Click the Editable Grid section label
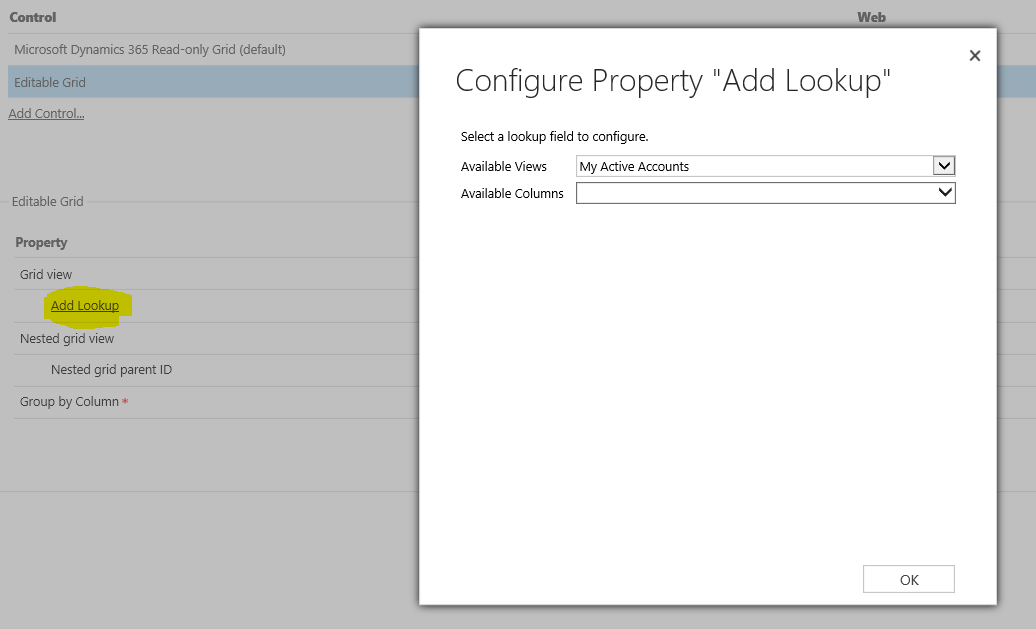Screen dimensions: 1036x629 pos(47,201)
